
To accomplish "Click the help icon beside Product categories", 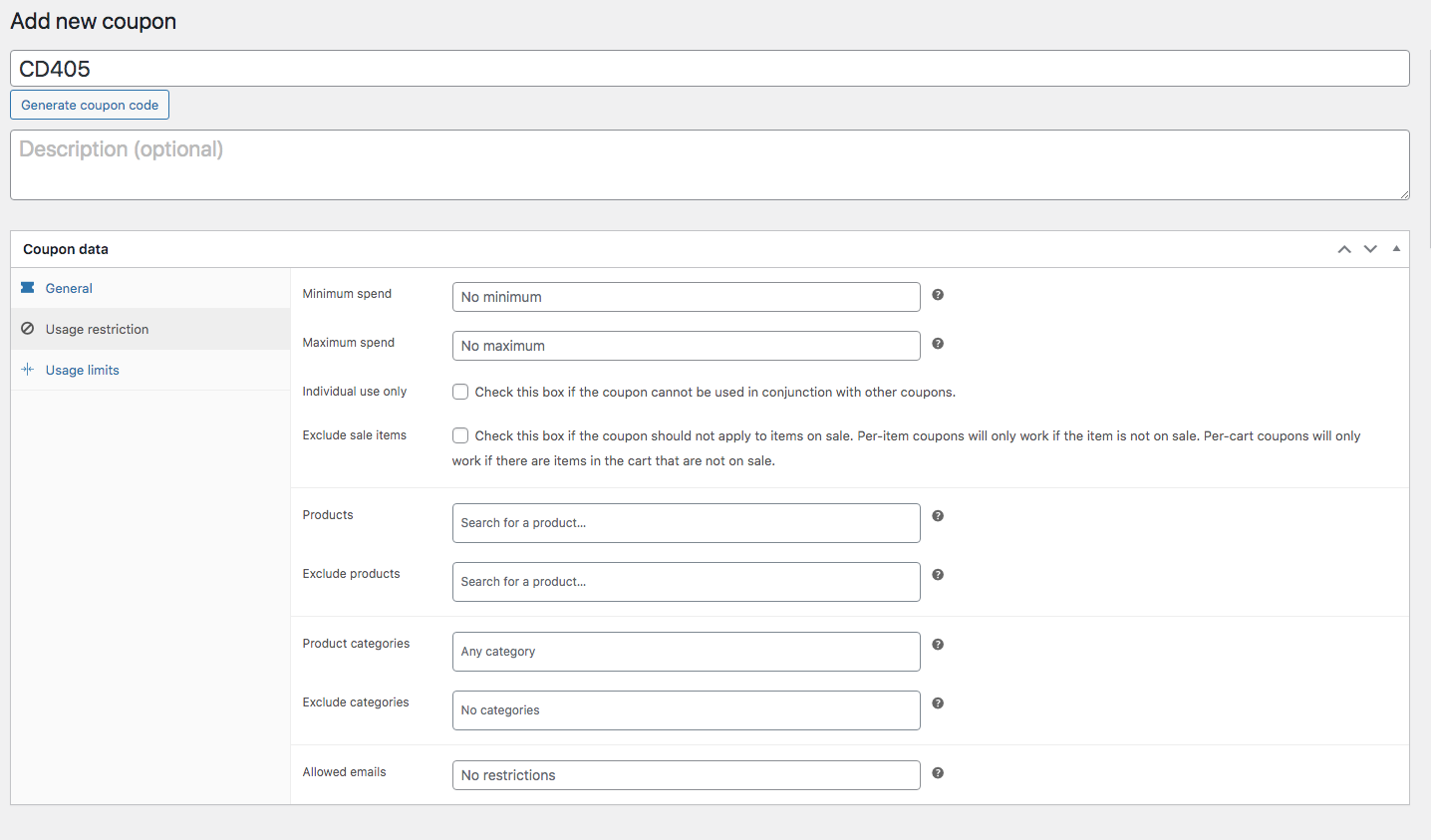I will click(938, 645).
